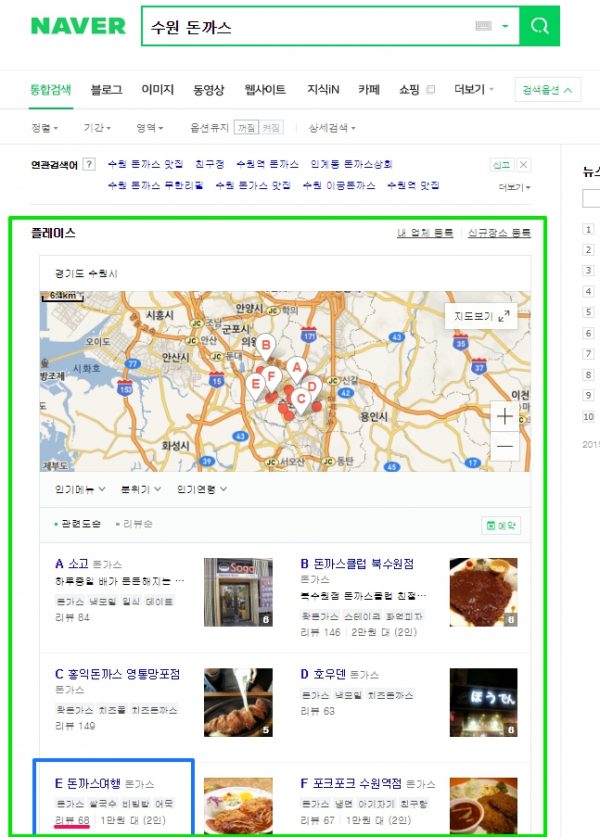Screen dimensions: 600x837
Task: Click the 신규장소 등록 link
Action: point(499,233)
